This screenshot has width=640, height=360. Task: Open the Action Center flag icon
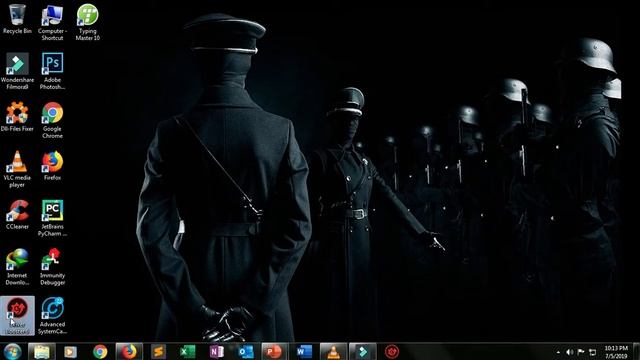(581, 352)
